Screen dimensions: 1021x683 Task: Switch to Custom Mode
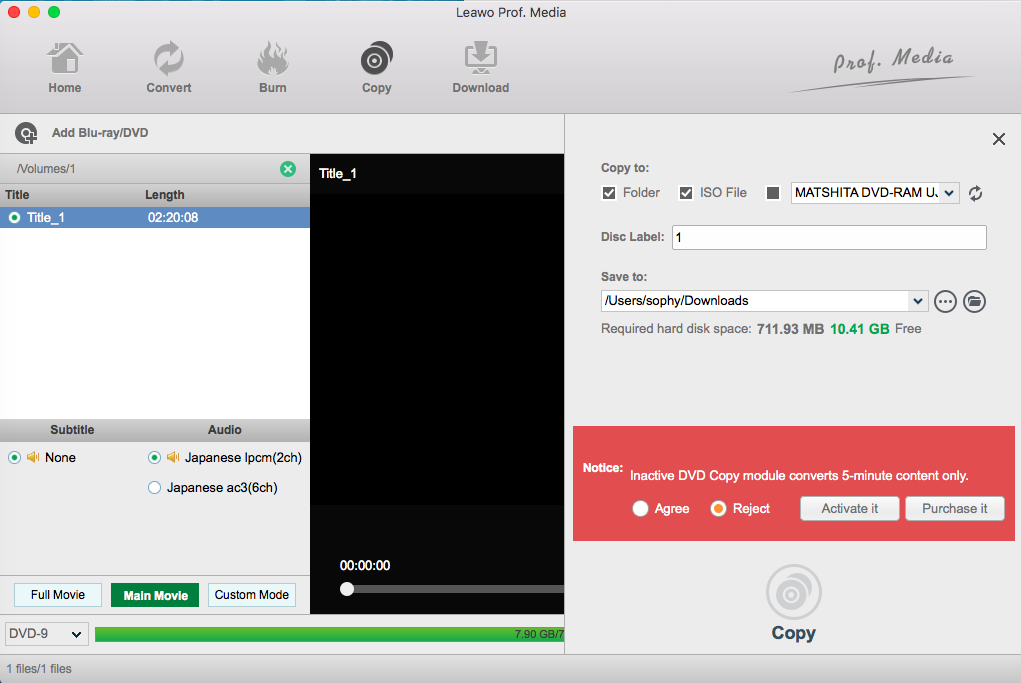click(251, 595)
